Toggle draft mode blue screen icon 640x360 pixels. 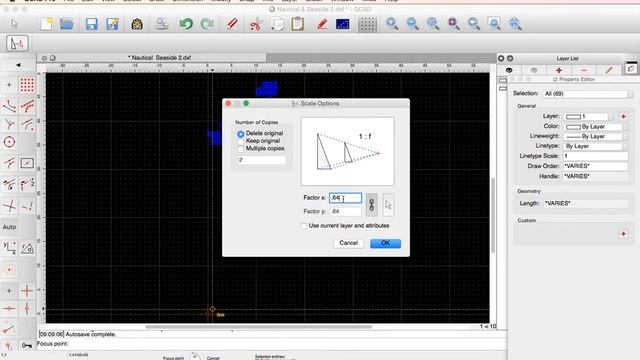tap(342, 24)
